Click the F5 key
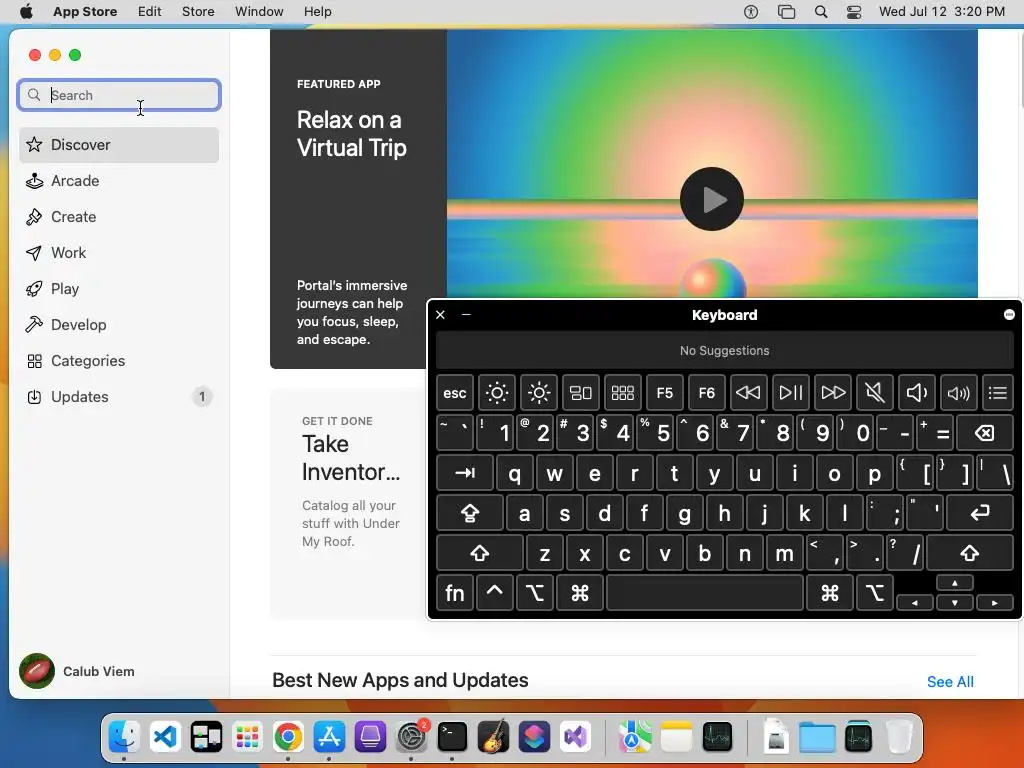Image resolution: width=1024 pixels, height=768 pixels. 665,392
